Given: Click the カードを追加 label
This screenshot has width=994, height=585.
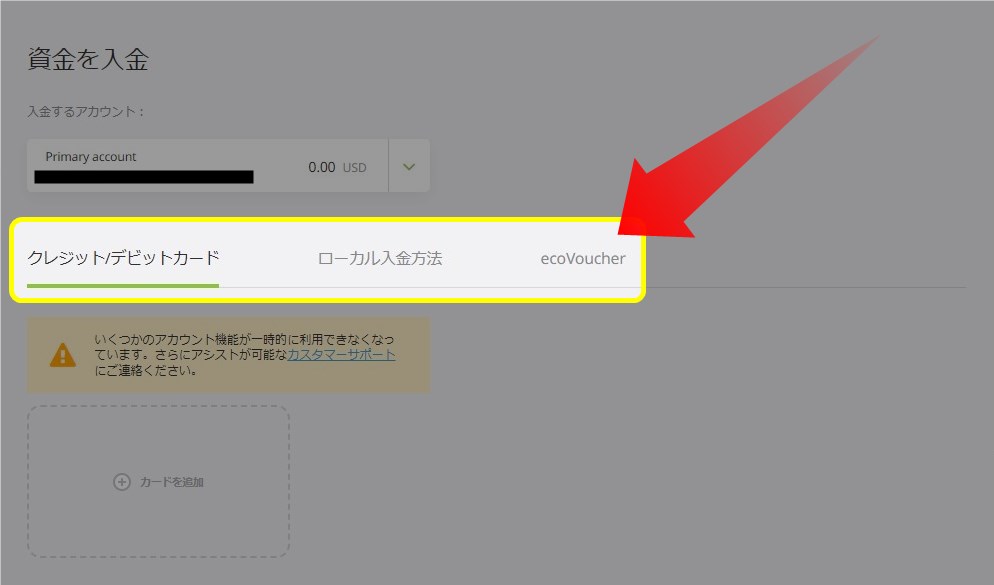Looking at the screenshot, I should [x=171, y=482].
